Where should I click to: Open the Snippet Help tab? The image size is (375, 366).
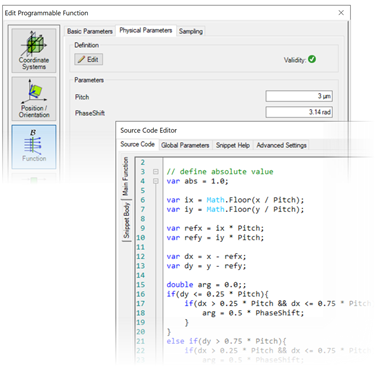pos(233,145)
